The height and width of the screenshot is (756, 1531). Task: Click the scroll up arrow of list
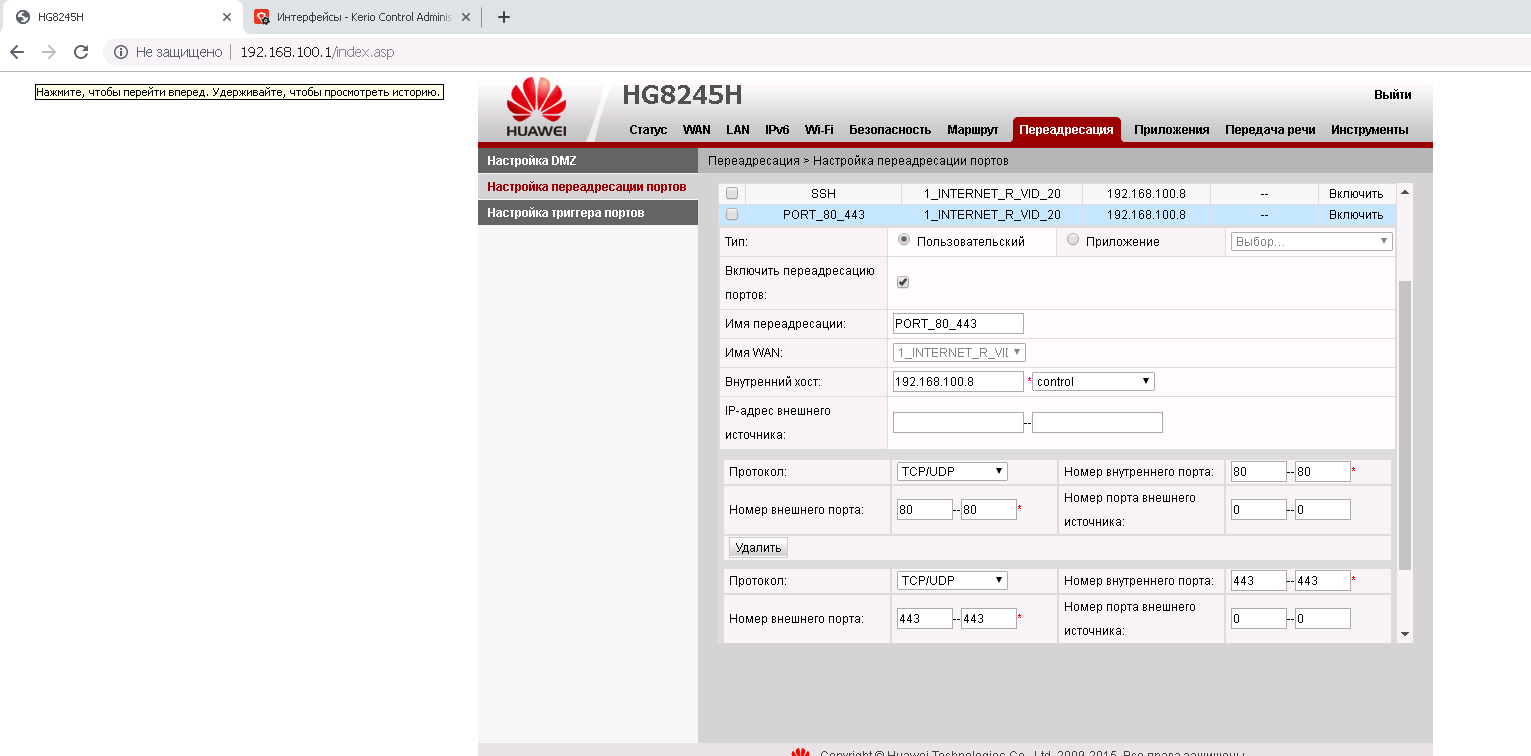pyautogui.click(x=1405, y=191)
